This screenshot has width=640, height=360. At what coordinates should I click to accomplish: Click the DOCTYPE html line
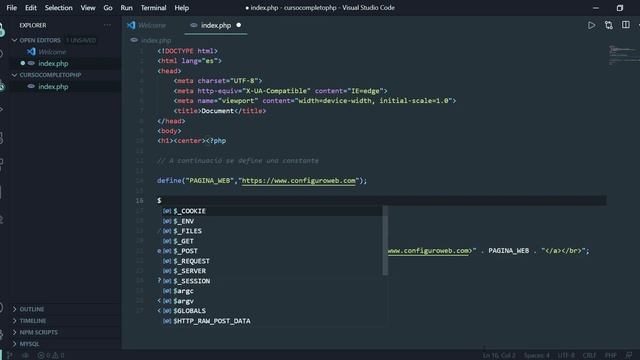pyautogui.click(x=187, y=51)
